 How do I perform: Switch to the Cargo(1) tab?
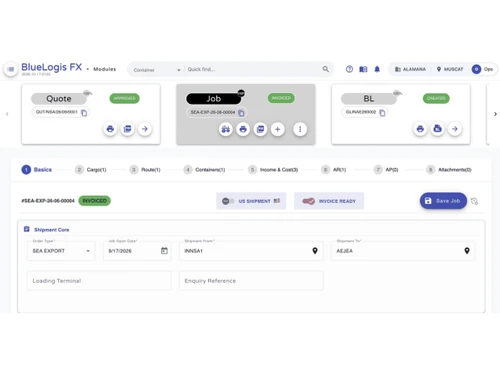[x=91, y=170]
